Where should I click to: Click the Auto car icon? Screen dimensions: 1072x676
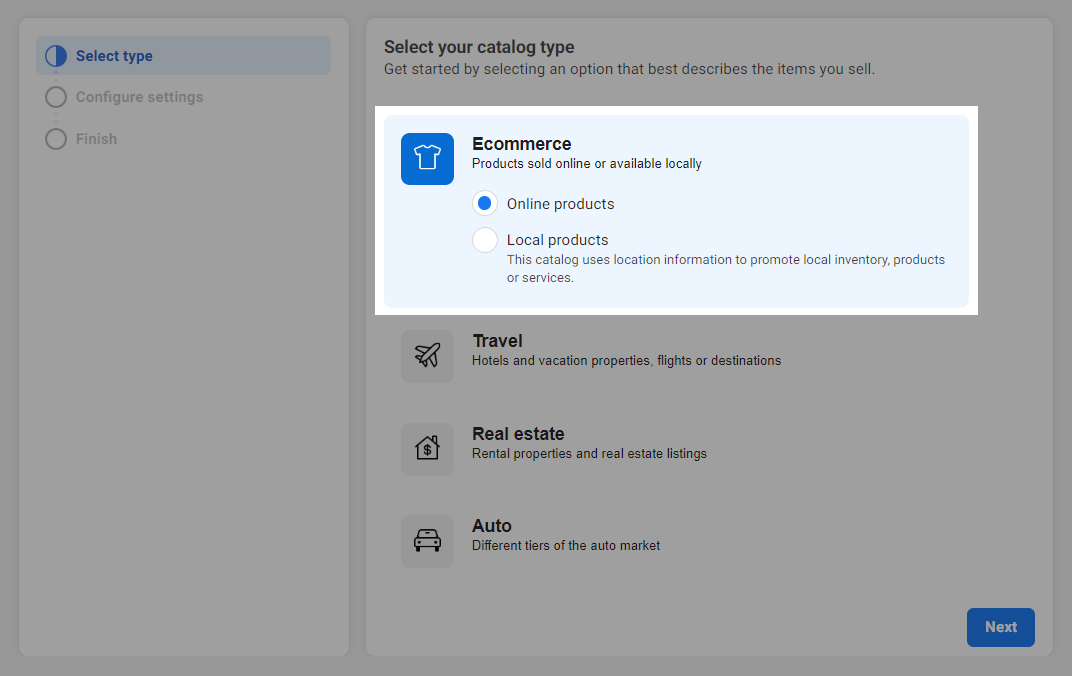click(427, 541)
